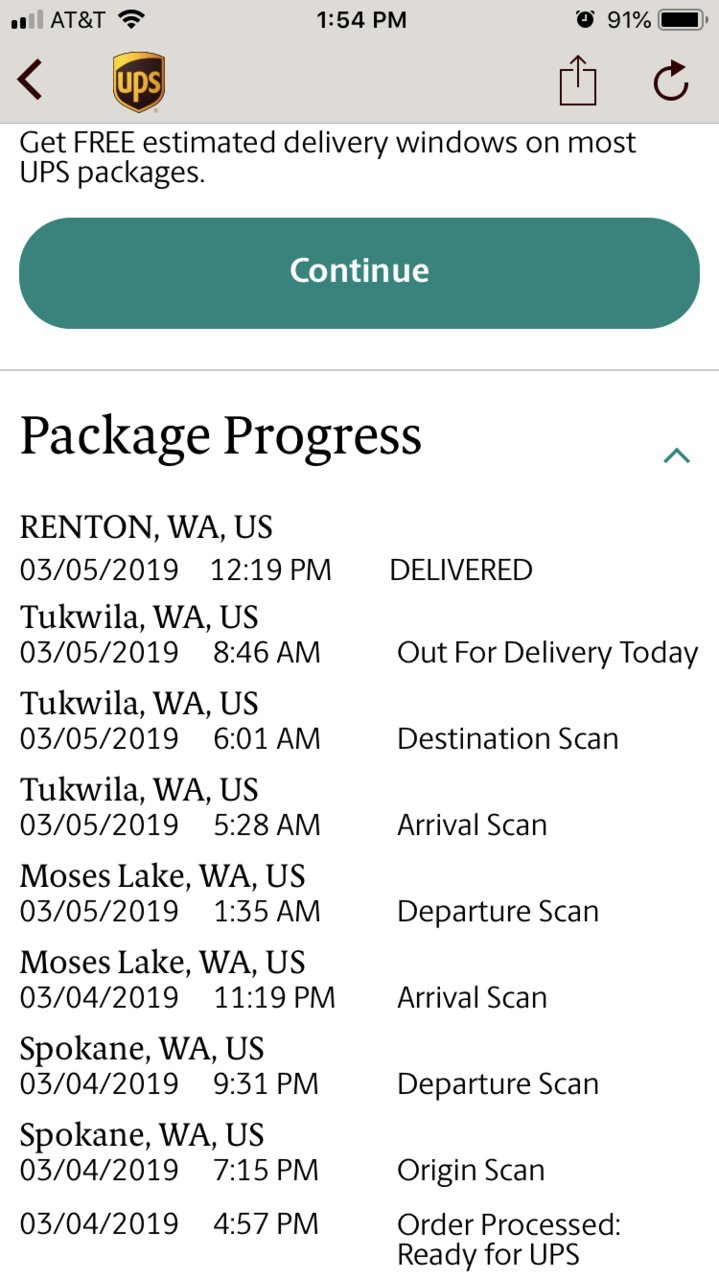This screenshot has width=719, height=1279.
Task: Tap the Package Progress heading
Action: tap(221, 437)
